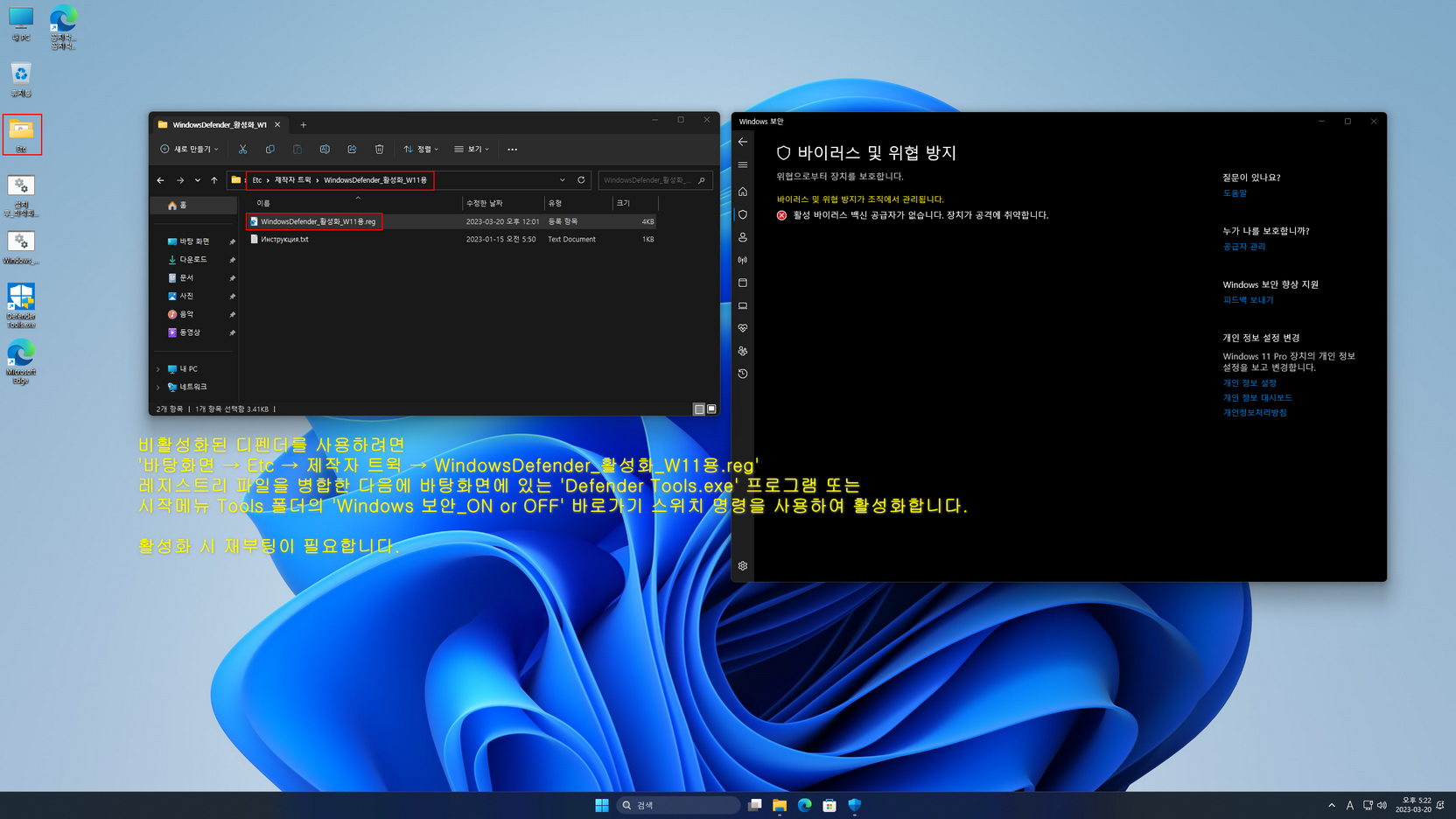Select WindowsDefender_활성화_W1 Explorer tab
Image resolution: width=1456 pixels, height=819 pixels.
(219, 125)
